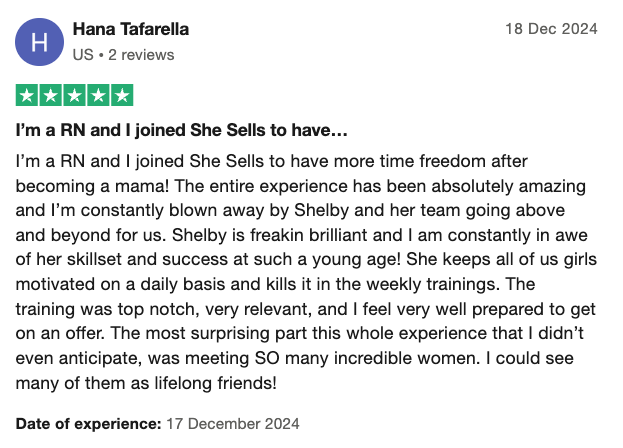Click the fourth green rating star
Screen dimensions: 623x448
coord(99,95)
